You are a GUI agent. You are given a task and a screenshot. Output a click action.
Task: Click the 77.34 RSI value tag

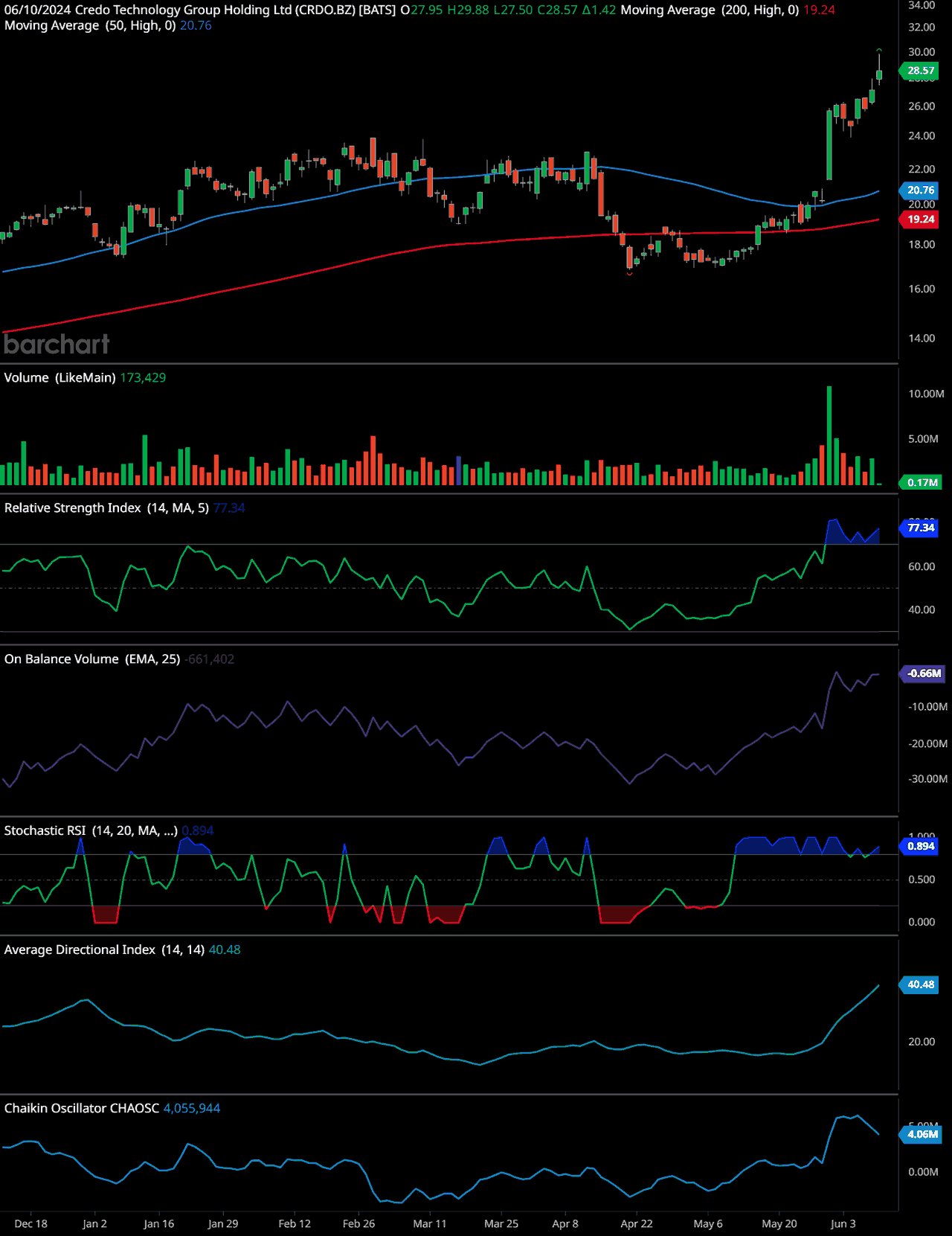(920, 528)
